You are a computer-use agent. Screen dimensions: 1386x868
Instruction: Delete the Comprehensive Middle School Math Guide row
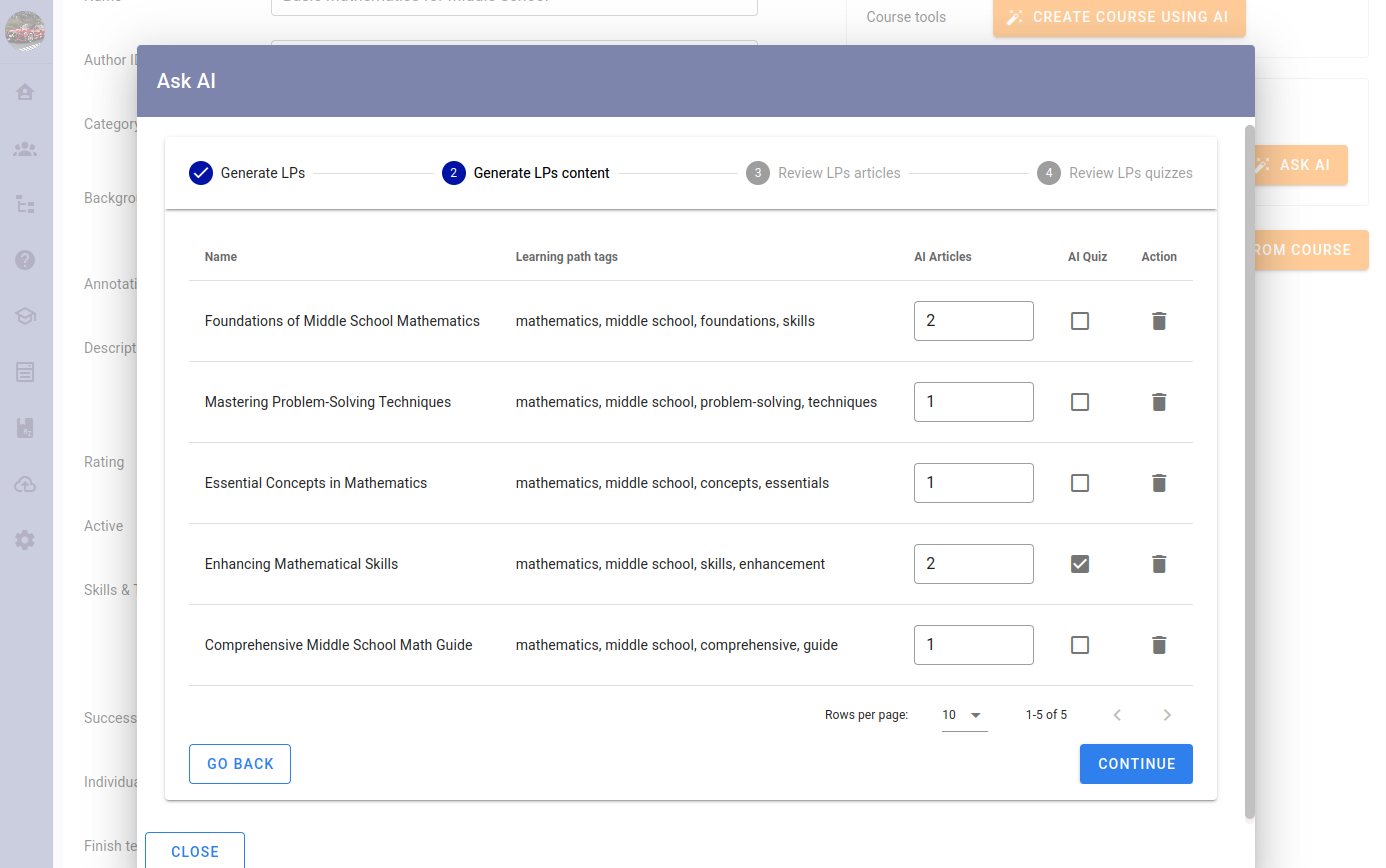point(1159,645)
